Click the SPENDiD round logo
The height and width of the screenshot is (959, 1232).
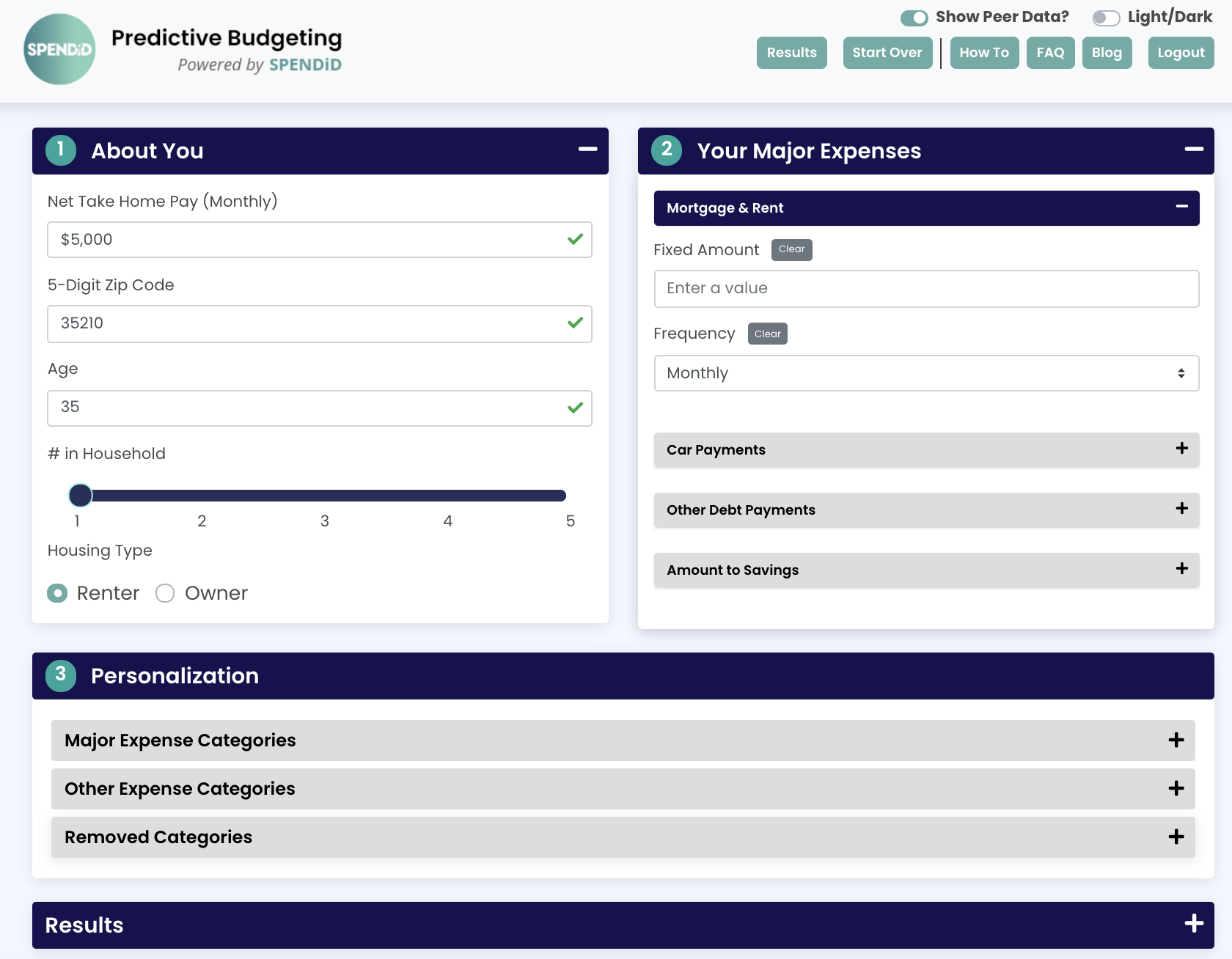[59, 49]
